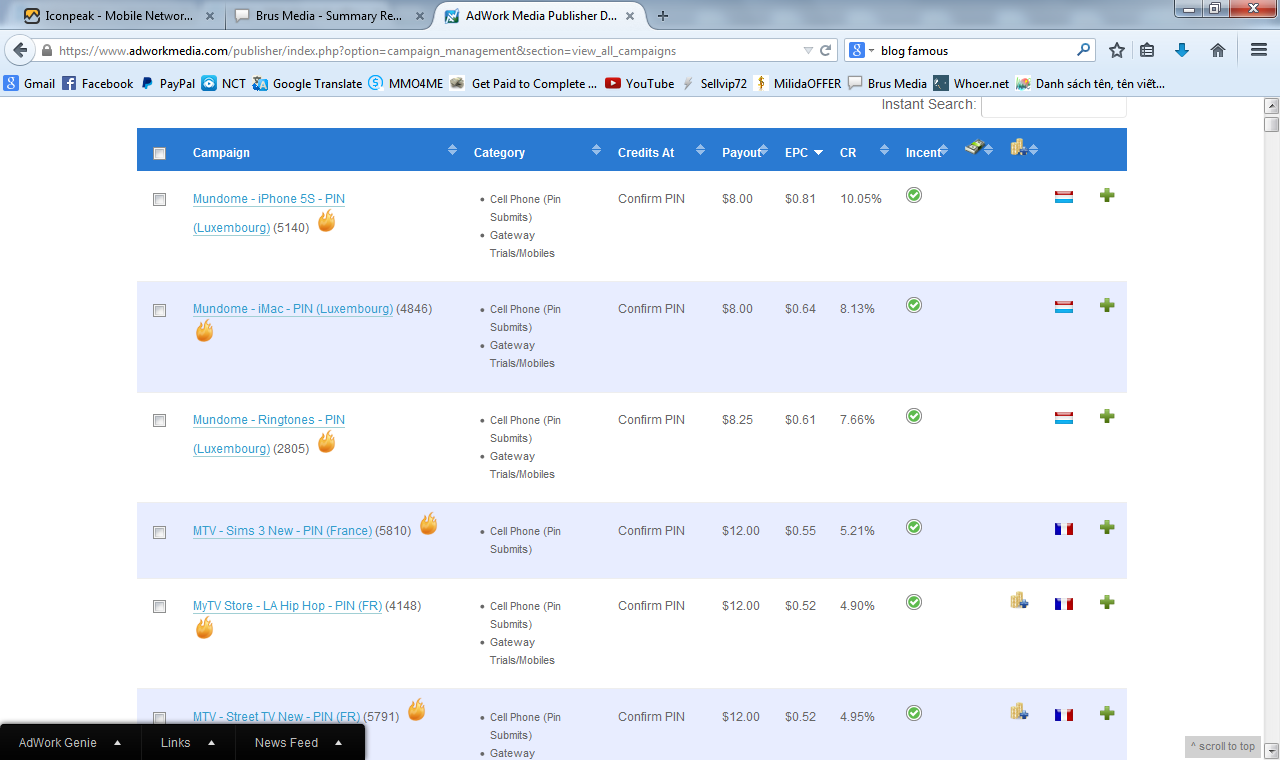Click green plus icon for Mundome iPhone 5S row

[x=1106, y=196]
